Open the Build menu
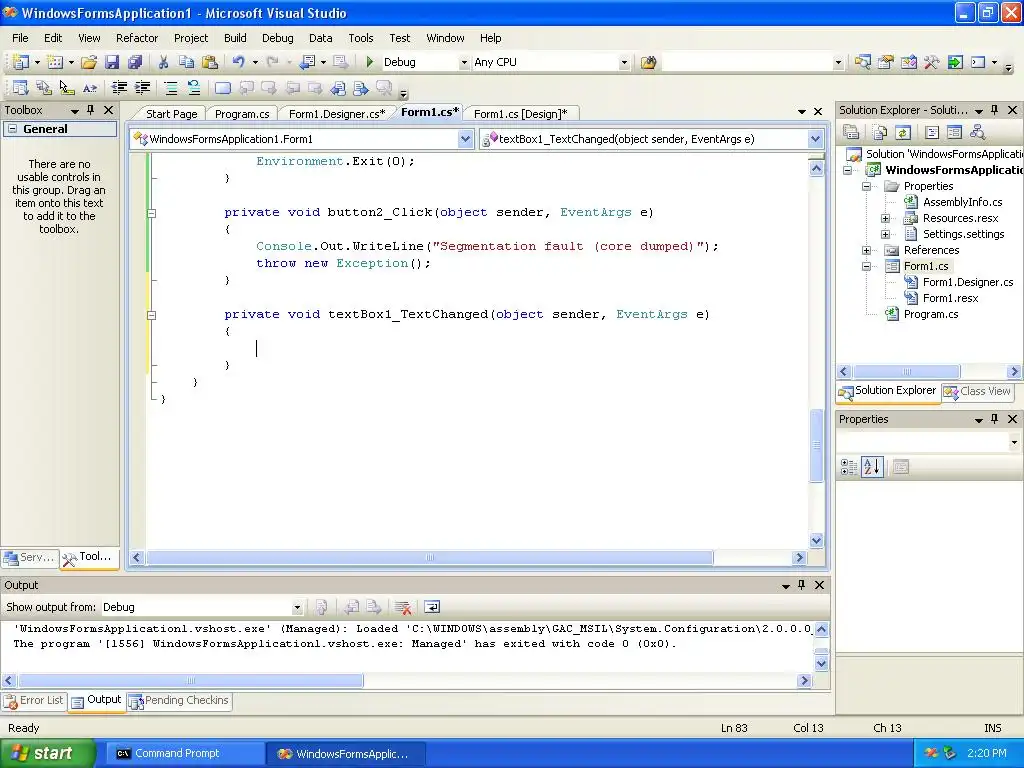Viewport: 1024px width, 768px height. click(235, 38)
